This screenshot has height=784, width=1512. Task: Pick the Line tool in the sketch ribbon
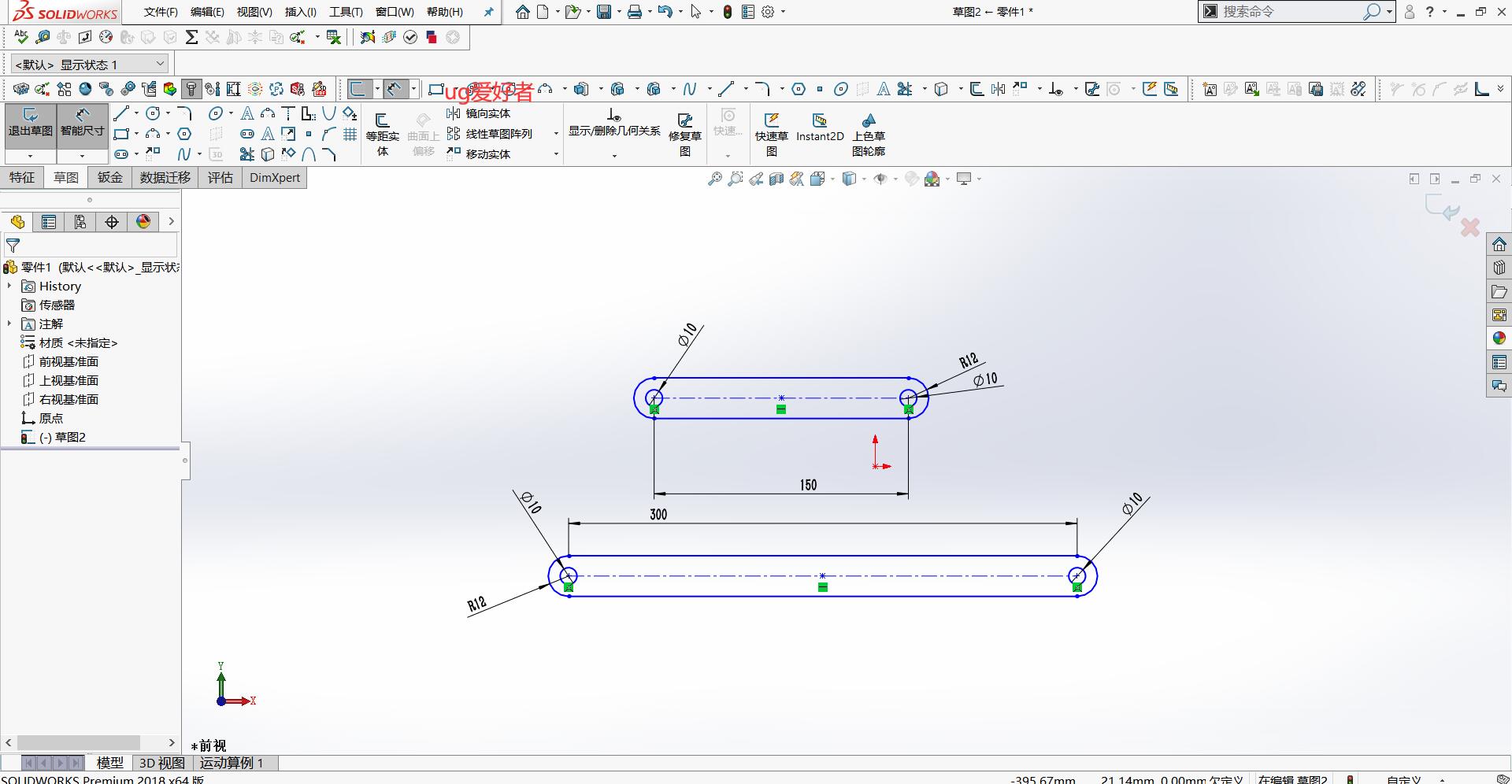pos(121,114)
